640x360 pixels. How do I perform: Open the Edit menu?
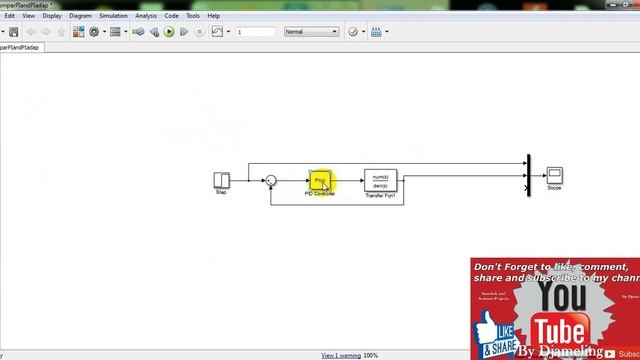coord(10,16)
